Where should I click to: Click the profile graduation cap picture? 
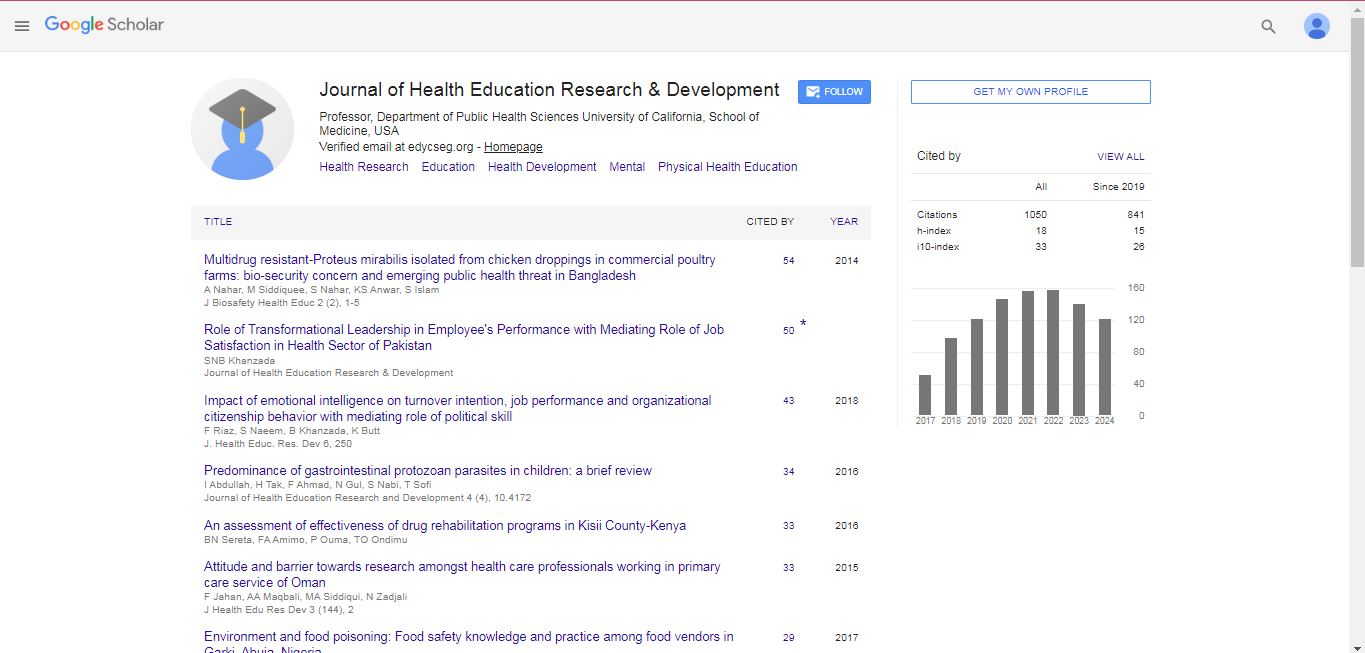(242, 129)
